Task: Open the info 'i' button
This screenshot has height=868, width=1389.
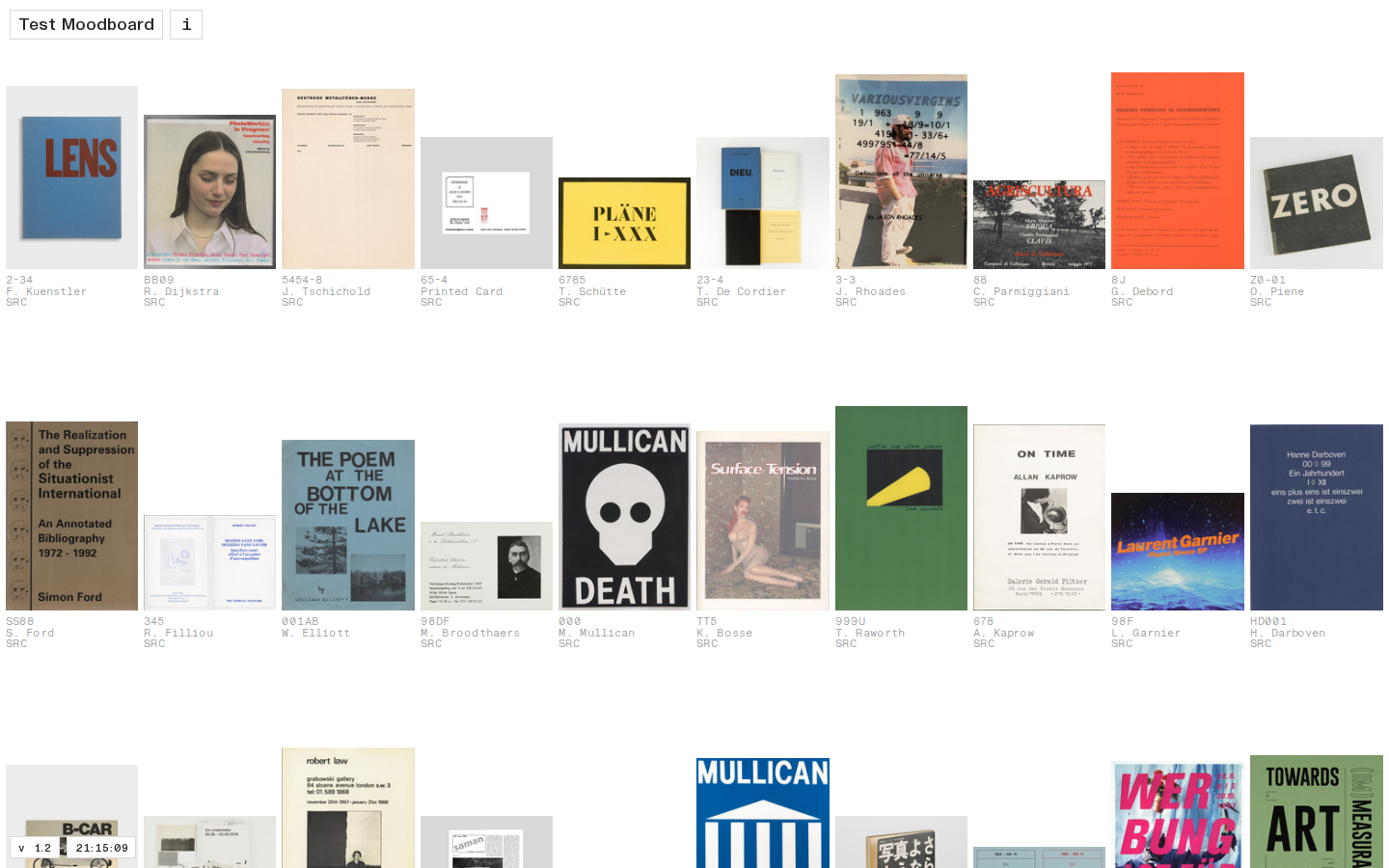Action: [186, 24]
